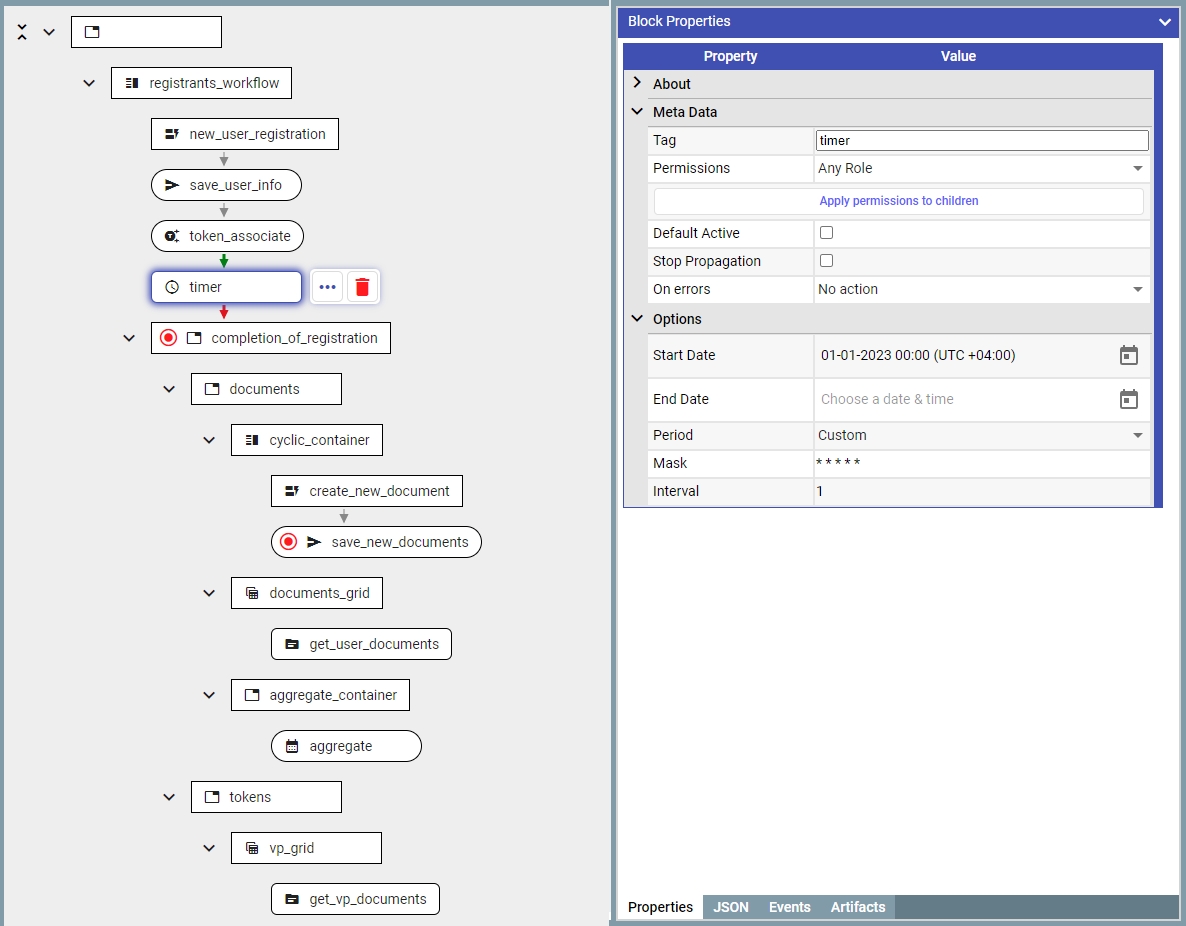This screenshot has height=926, width=1186.
Task: Click Apply permissions to children
Action: pyautogui.click(x=898, y=201)
